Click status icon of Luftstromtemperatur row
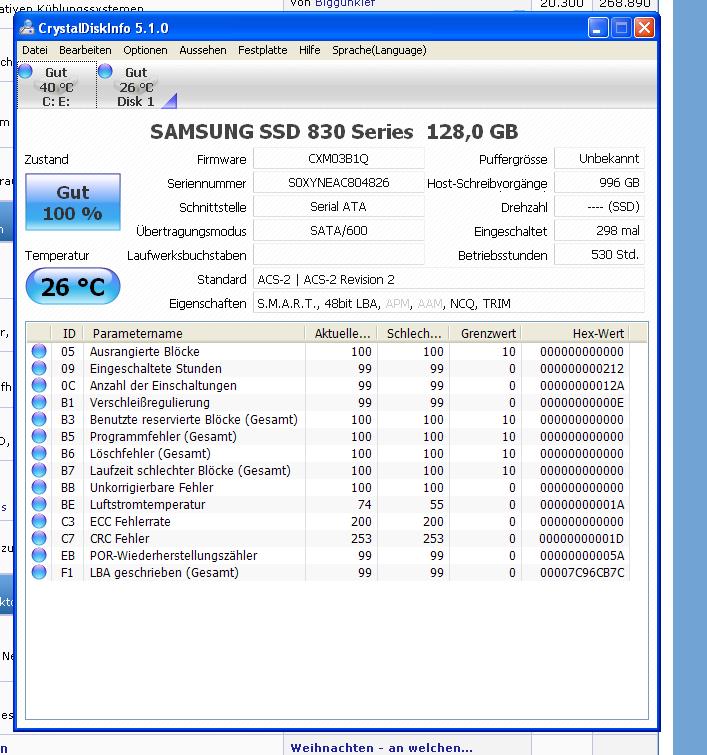Viewport: 707px width, 755px height. pyautogui.click(x=39, y=504)
